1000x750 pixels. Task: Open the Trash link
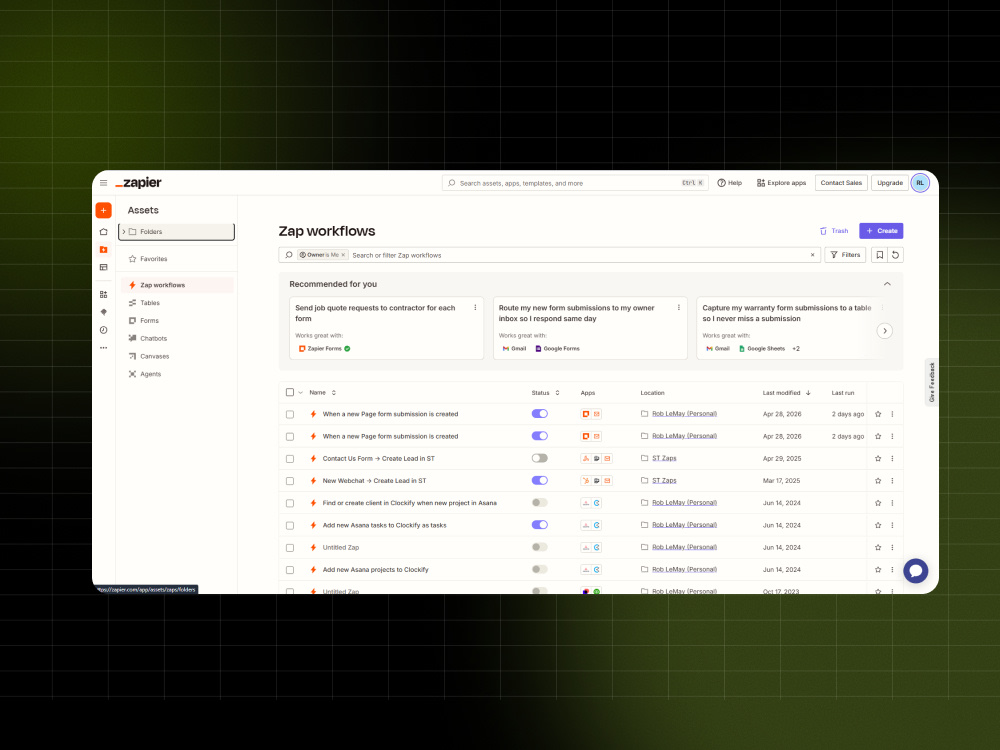point(834,231)
